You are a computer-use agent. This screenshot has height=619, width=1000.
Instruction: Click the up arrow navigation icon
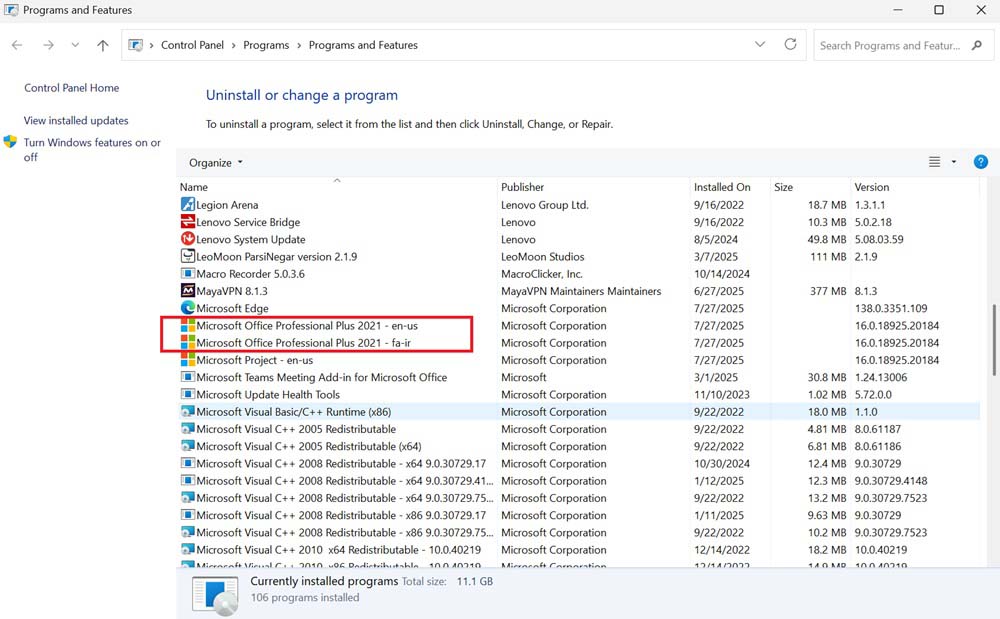tap(103, 45)
